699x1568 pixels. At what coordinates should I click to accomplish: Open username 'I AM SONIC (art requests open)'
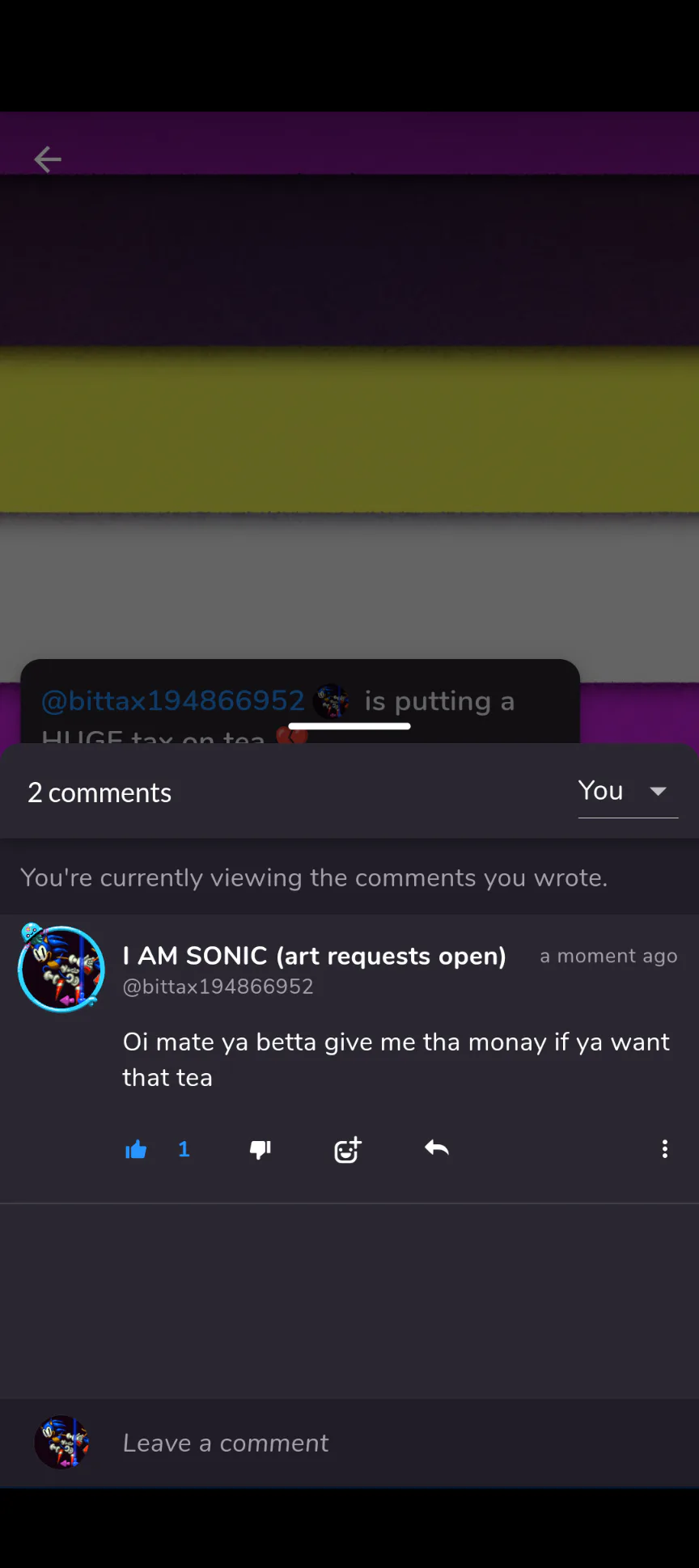click(314, 956)
